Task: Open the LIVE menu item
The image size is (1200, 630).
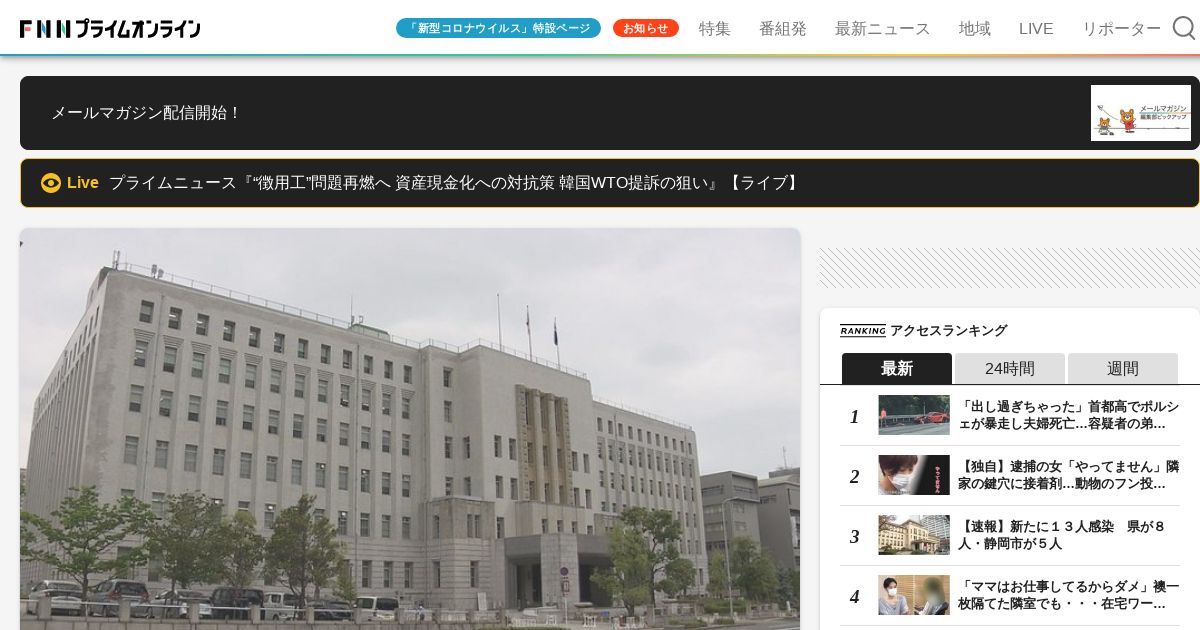Action: point(1036,28)
